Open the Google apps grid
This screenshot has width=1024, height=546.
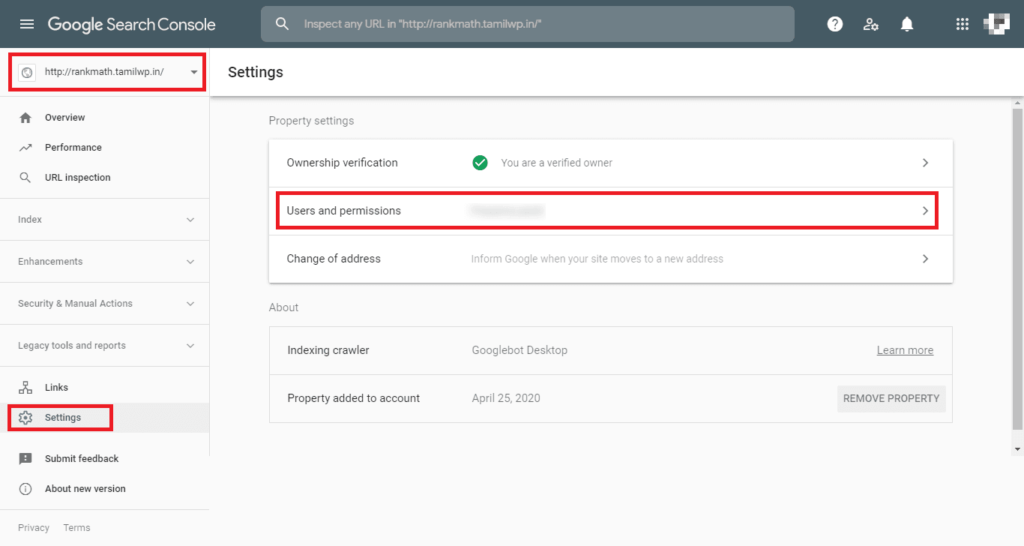962,24
